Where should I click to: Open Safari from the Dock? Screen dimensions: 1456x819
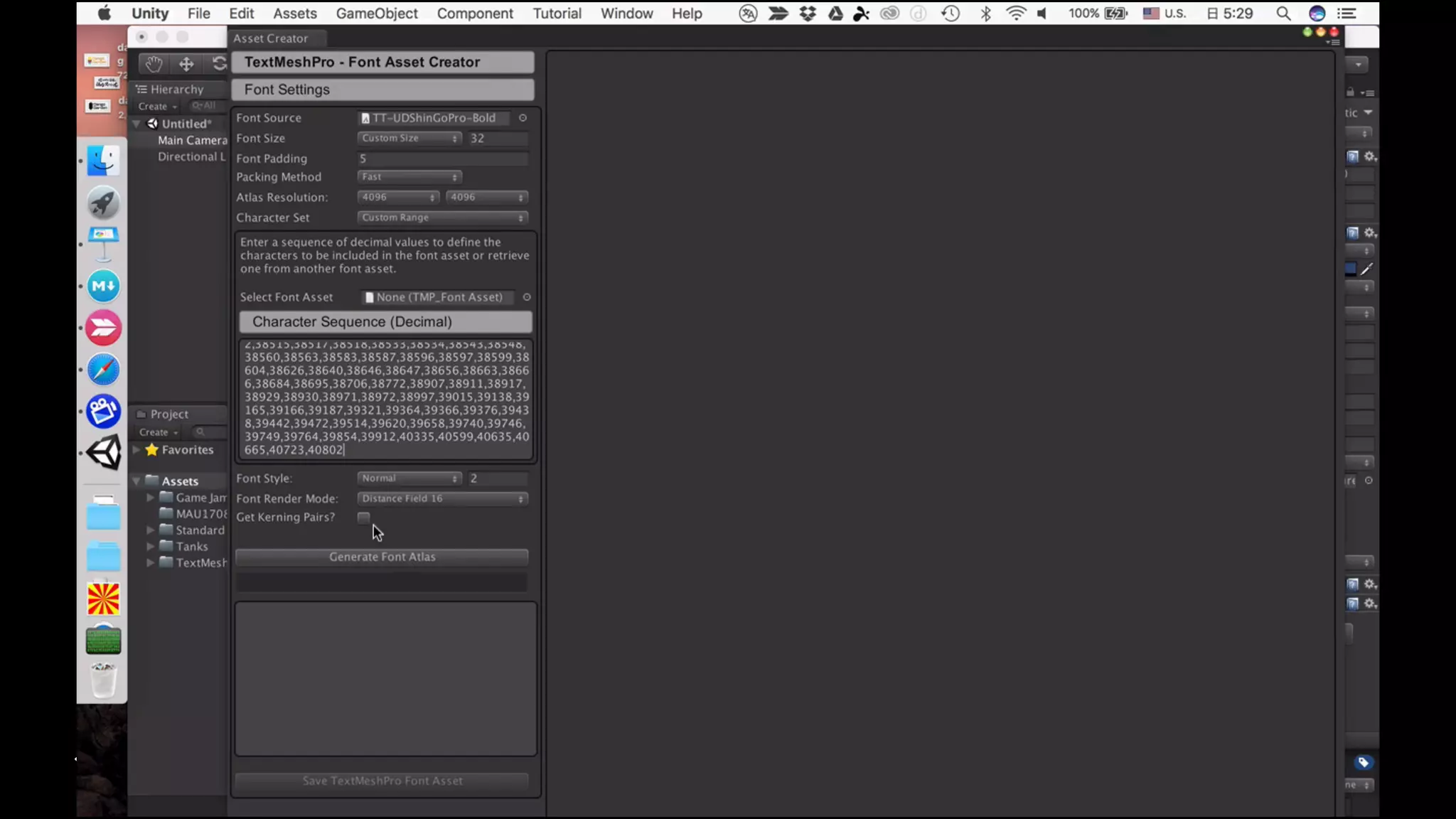click(x=104, y=370)
